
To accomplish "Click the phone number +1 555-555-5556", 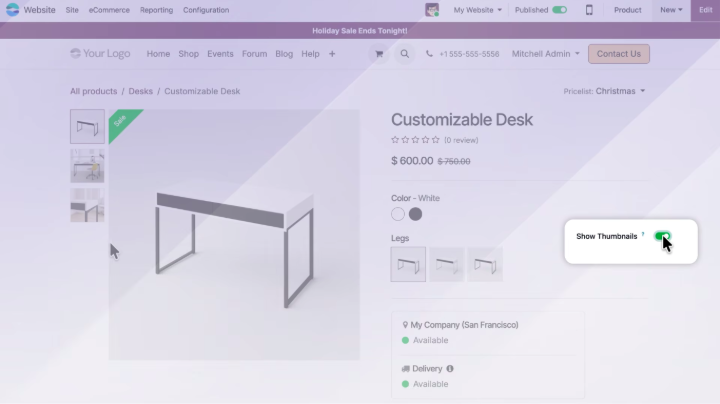I will (469, 54).
